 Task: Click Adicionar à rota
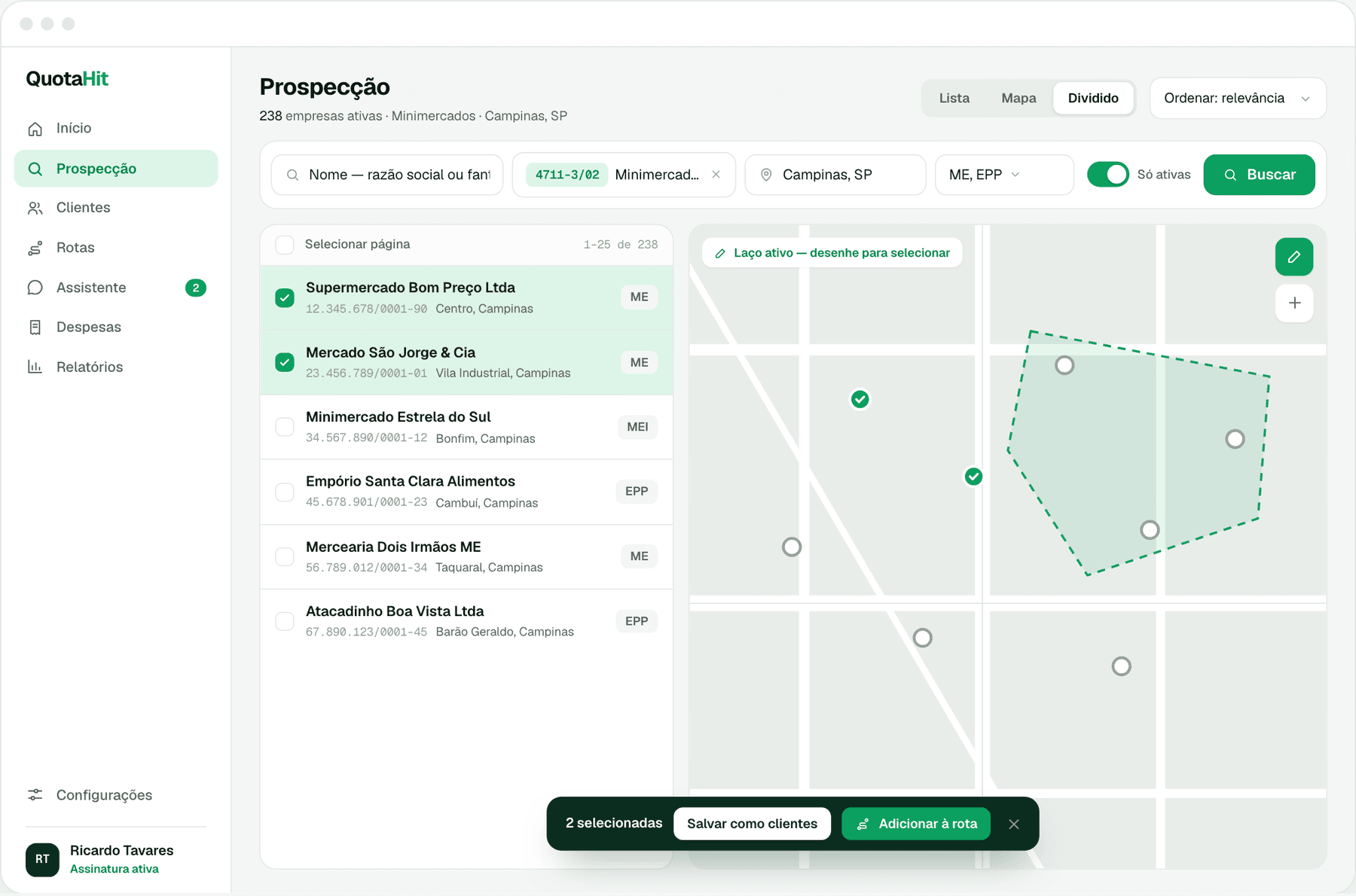point(916,824)
